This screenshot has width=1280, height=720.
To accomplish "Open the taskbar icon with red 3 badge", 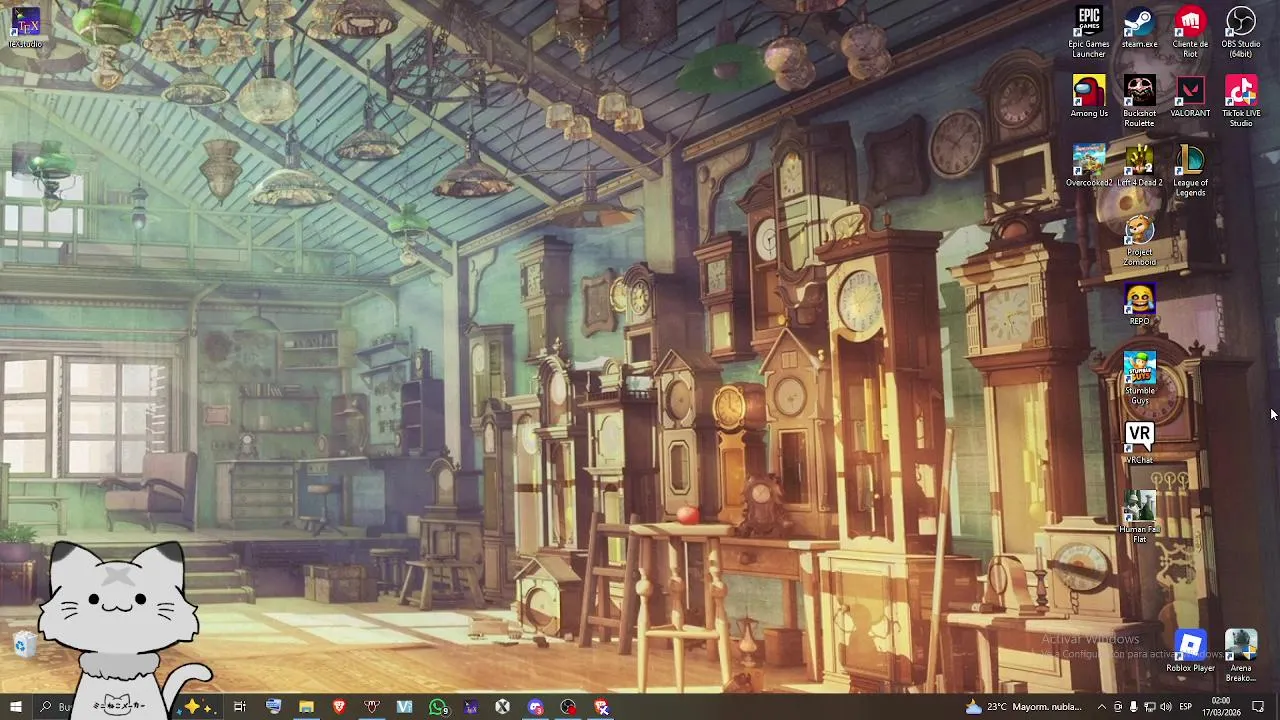I will 536,707.
